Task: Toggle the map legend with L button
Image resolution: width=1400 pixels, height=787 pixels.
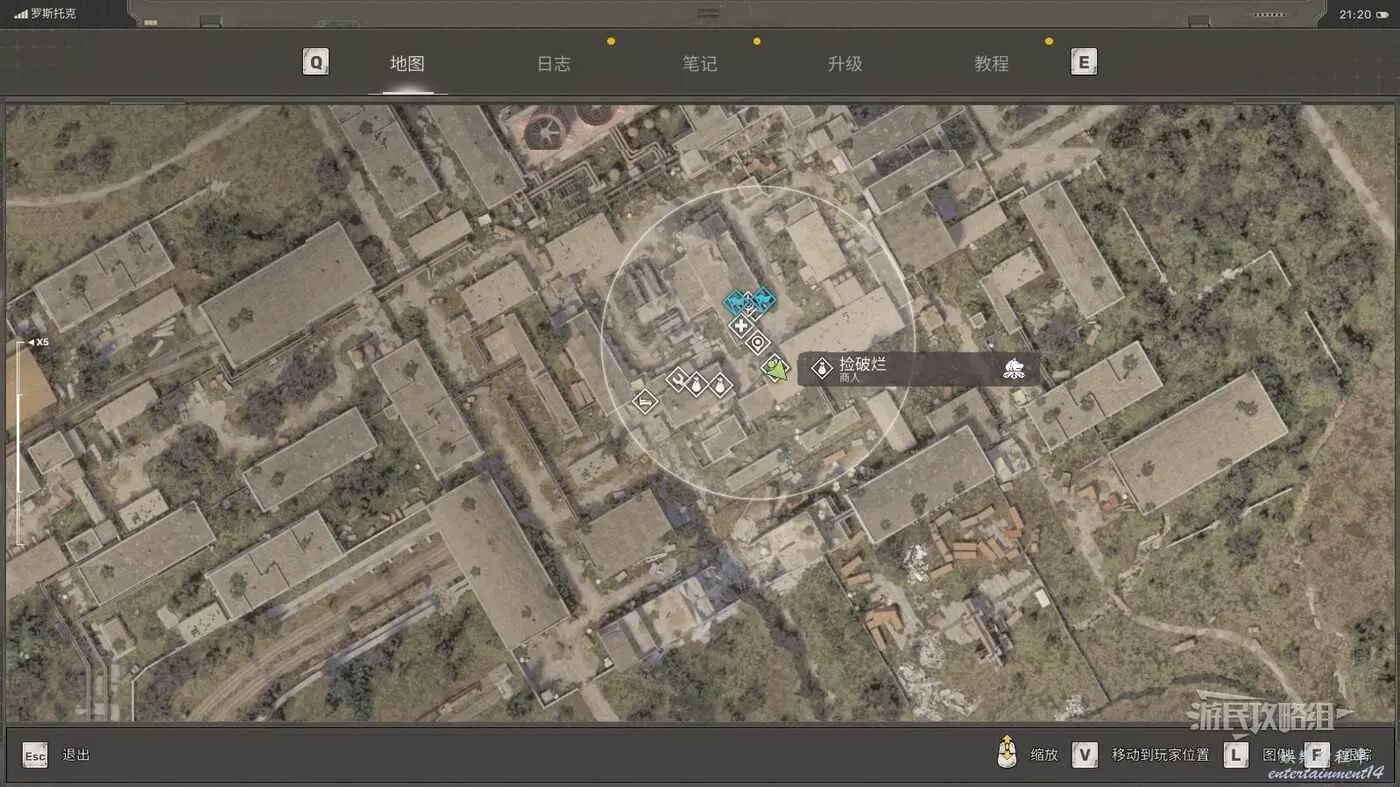Action: click(x=1236, y=755)
